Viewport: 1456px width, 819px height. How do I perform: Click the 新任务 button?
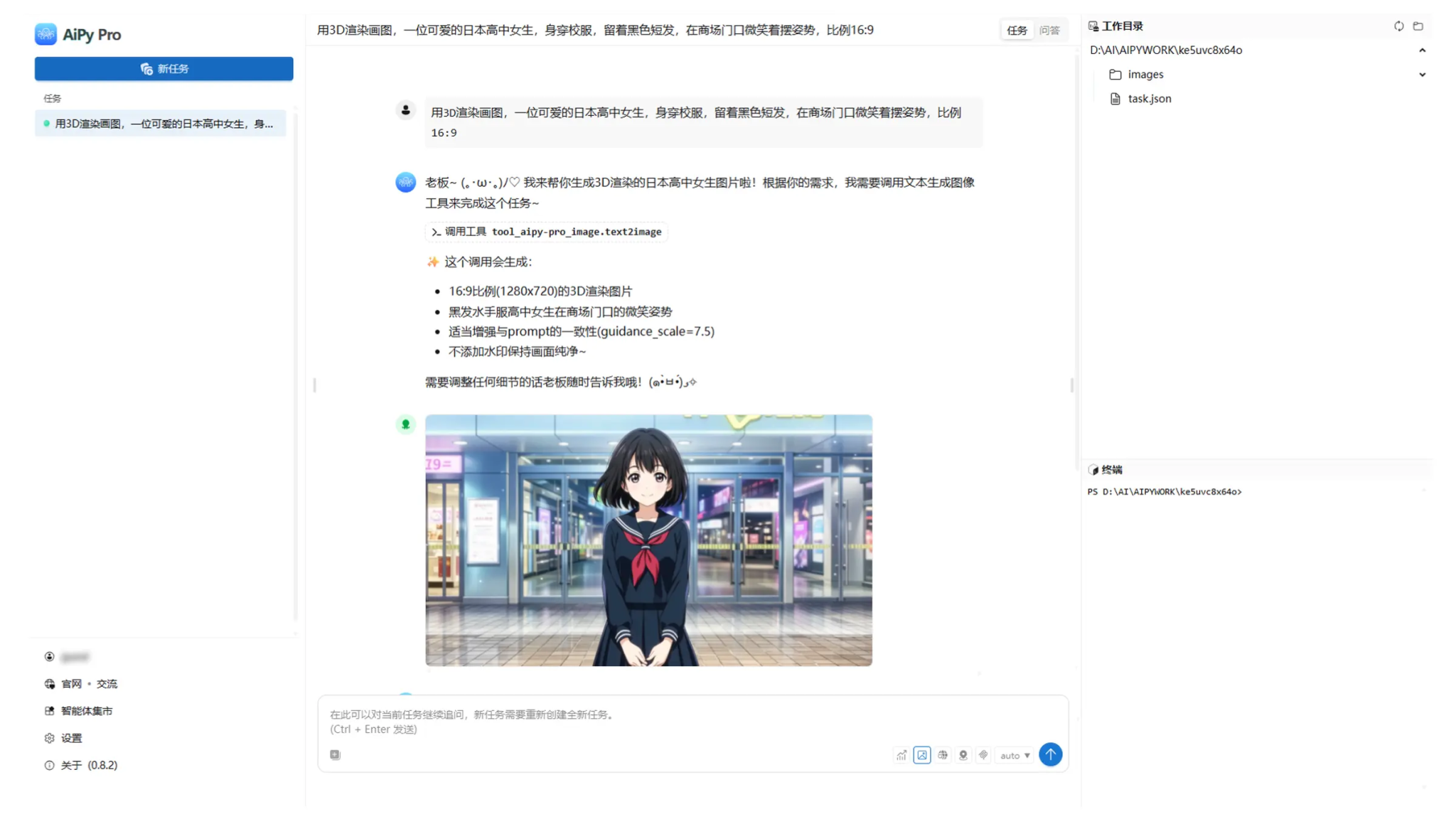coord(164,69)
